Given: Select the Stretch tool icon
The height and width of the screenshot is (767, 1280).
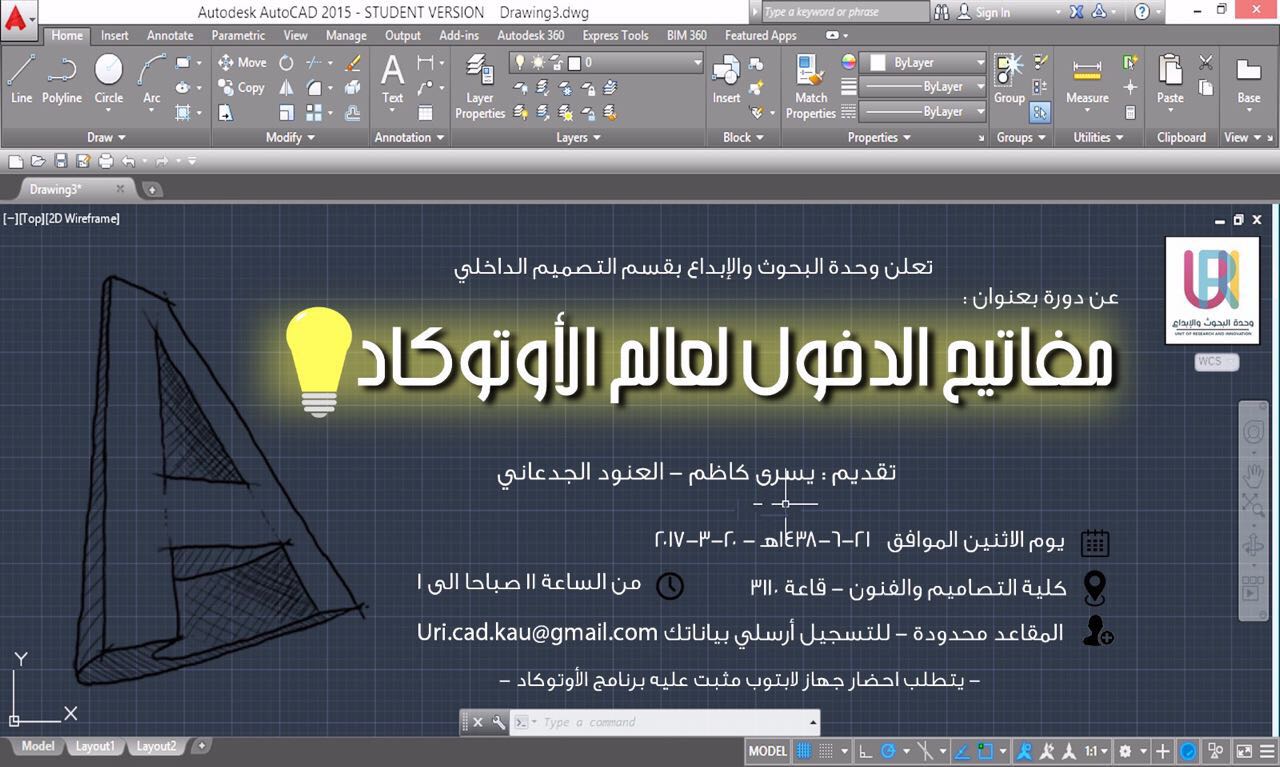Looking at the screenshot, I should [226, 113].
